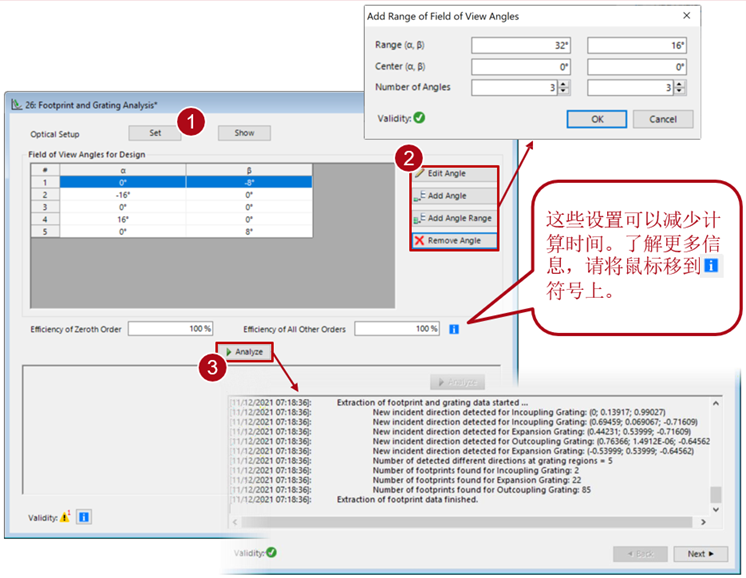The image size is (746, 578).
Task: Select the 8° beta cell in row 5
Action: coord(249,232)
